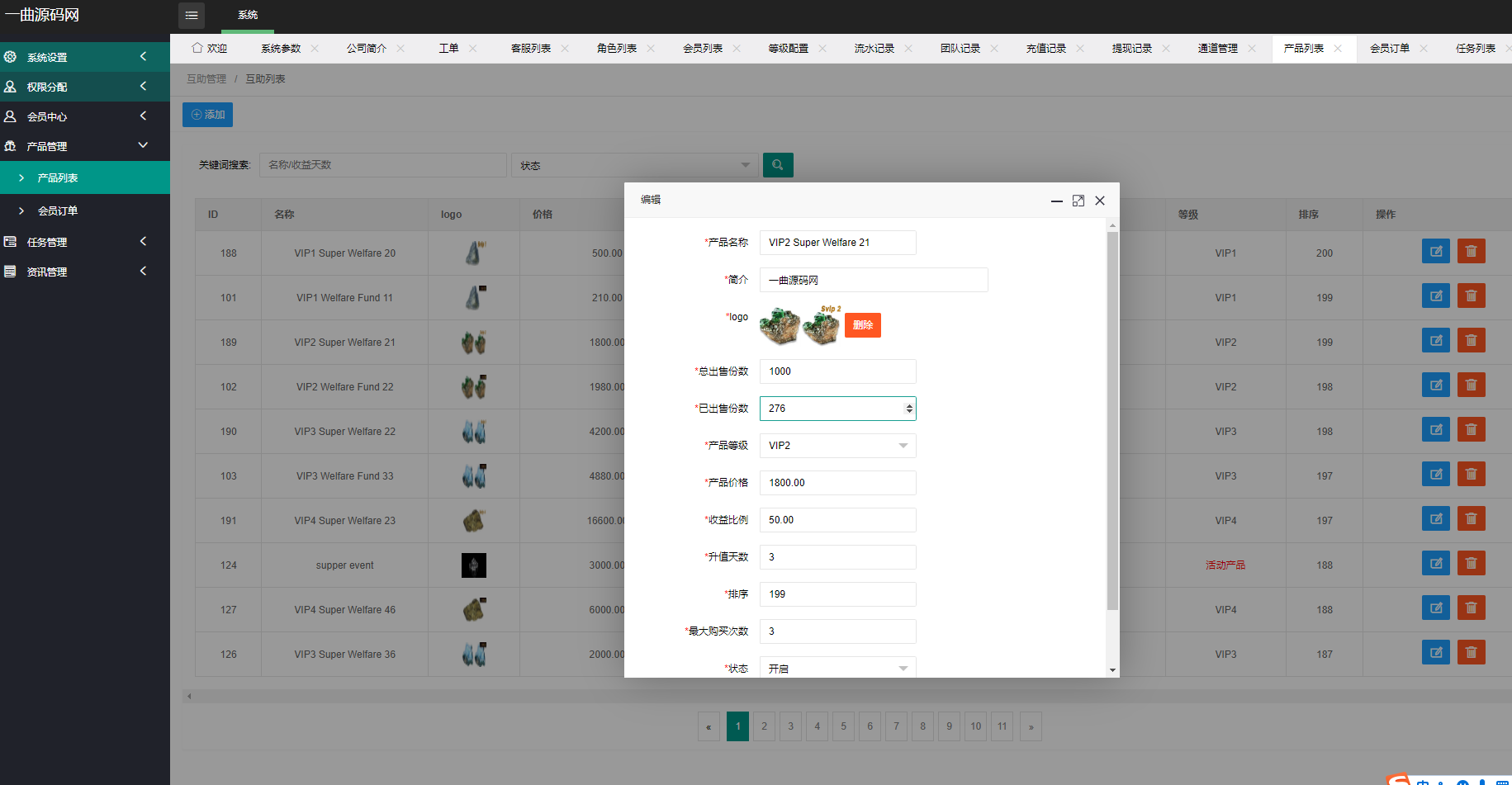Switch to the 会员列表 tab

(x=702, y=49)
